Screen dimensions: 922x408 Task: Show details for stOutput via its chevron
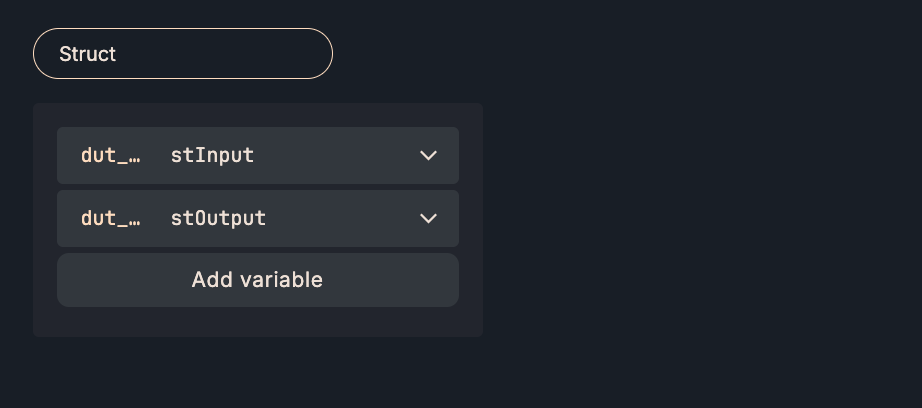point(429,219)
